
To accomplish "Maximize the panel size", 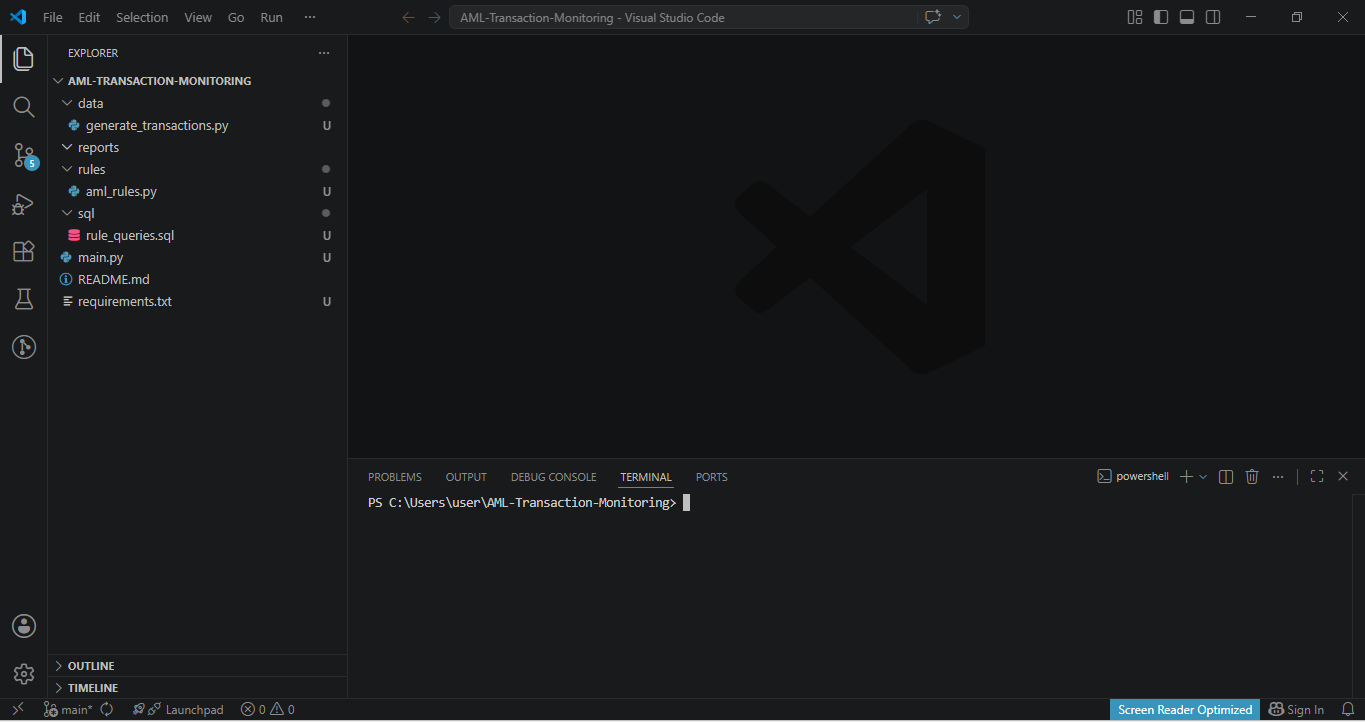I will [x=1317, y=477].
